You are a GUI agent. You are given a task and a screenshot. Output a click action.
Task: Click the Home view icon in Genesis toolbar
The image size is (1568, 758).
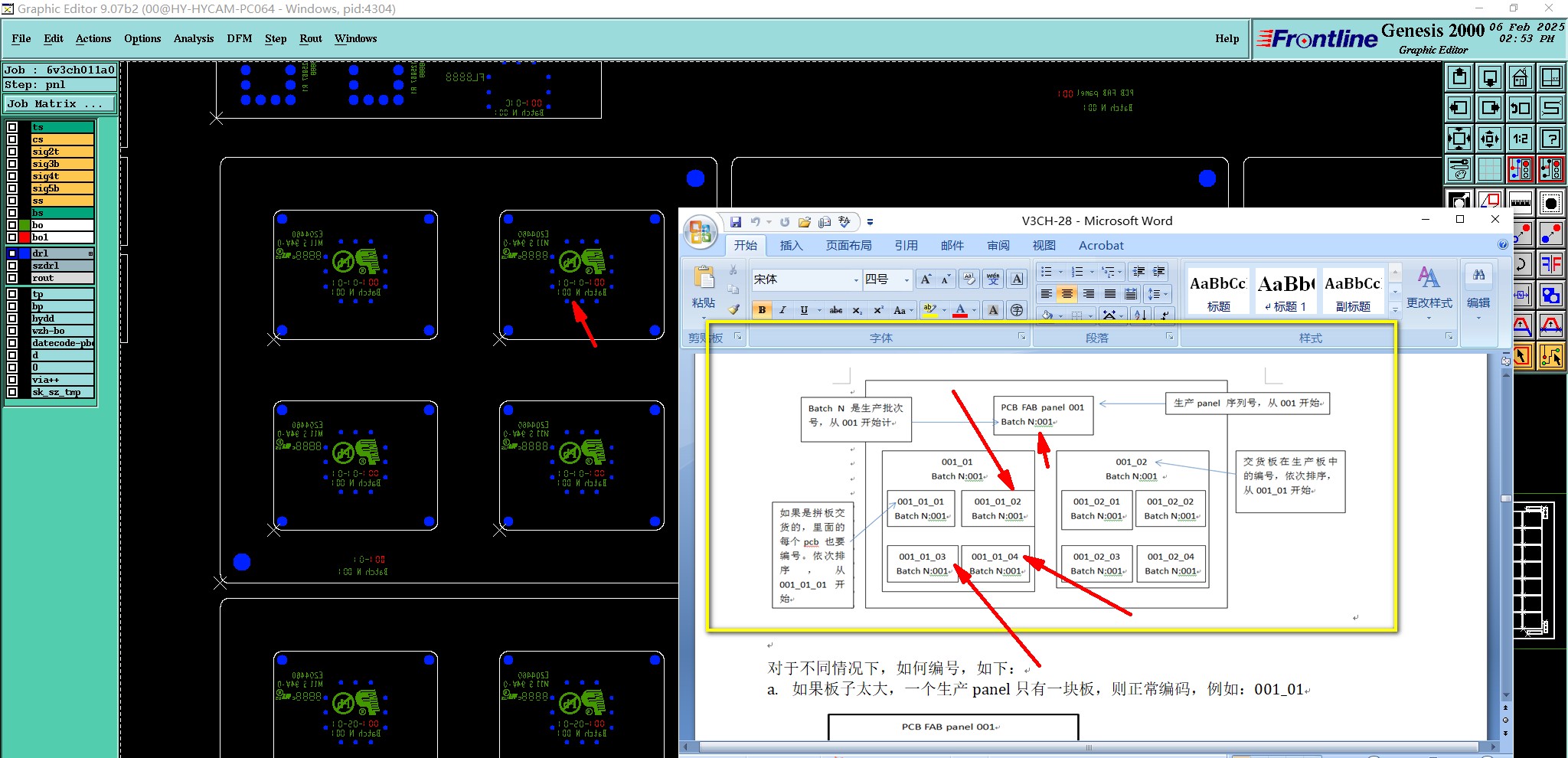pos(1521,77)
